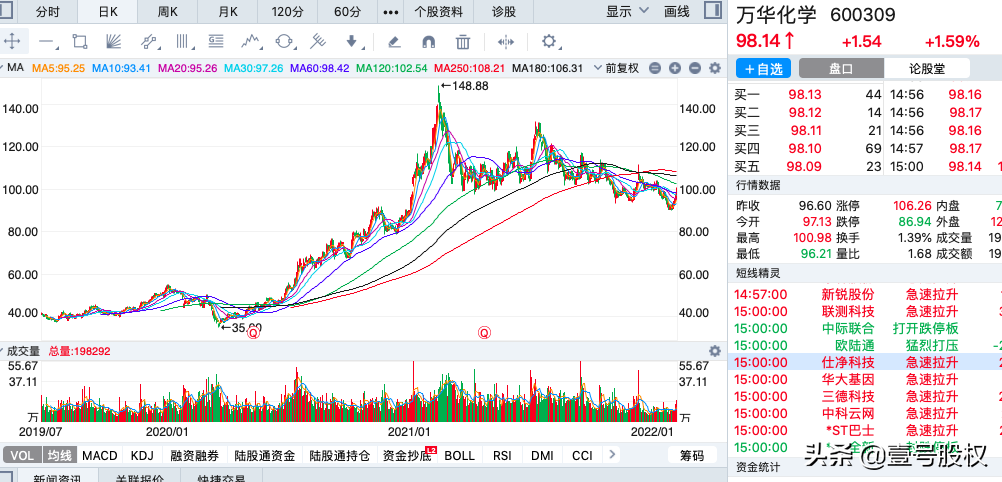Show more indicator tabs with chevron

click(612, 455)
